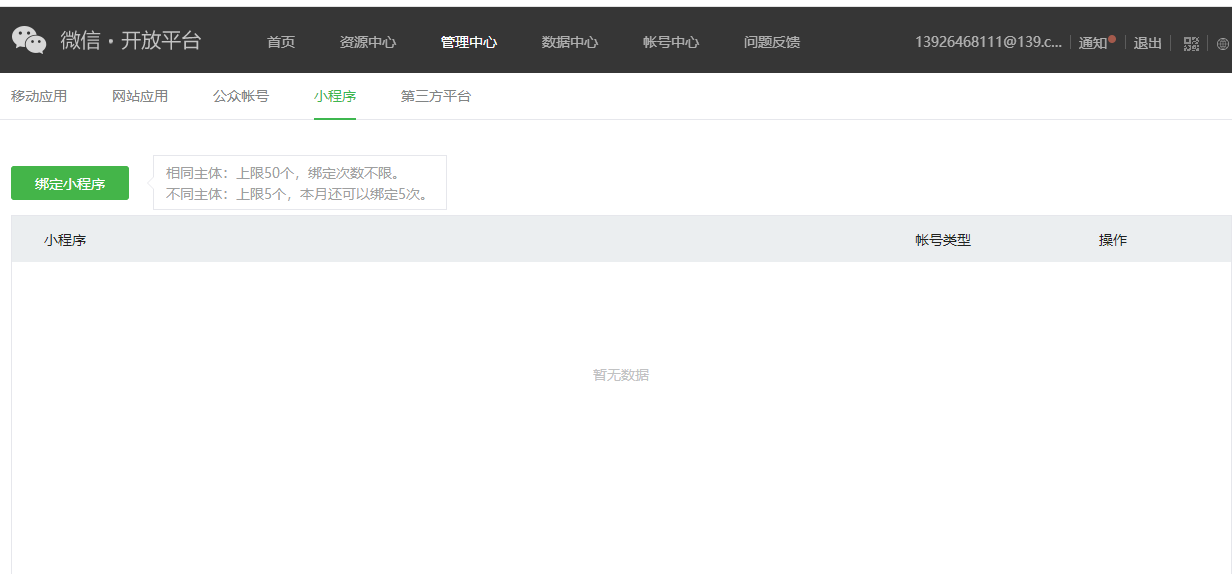Click the 小程序 column header
Image resolution: width=1232 pixels, height=574 pixels.
(65, 240)
